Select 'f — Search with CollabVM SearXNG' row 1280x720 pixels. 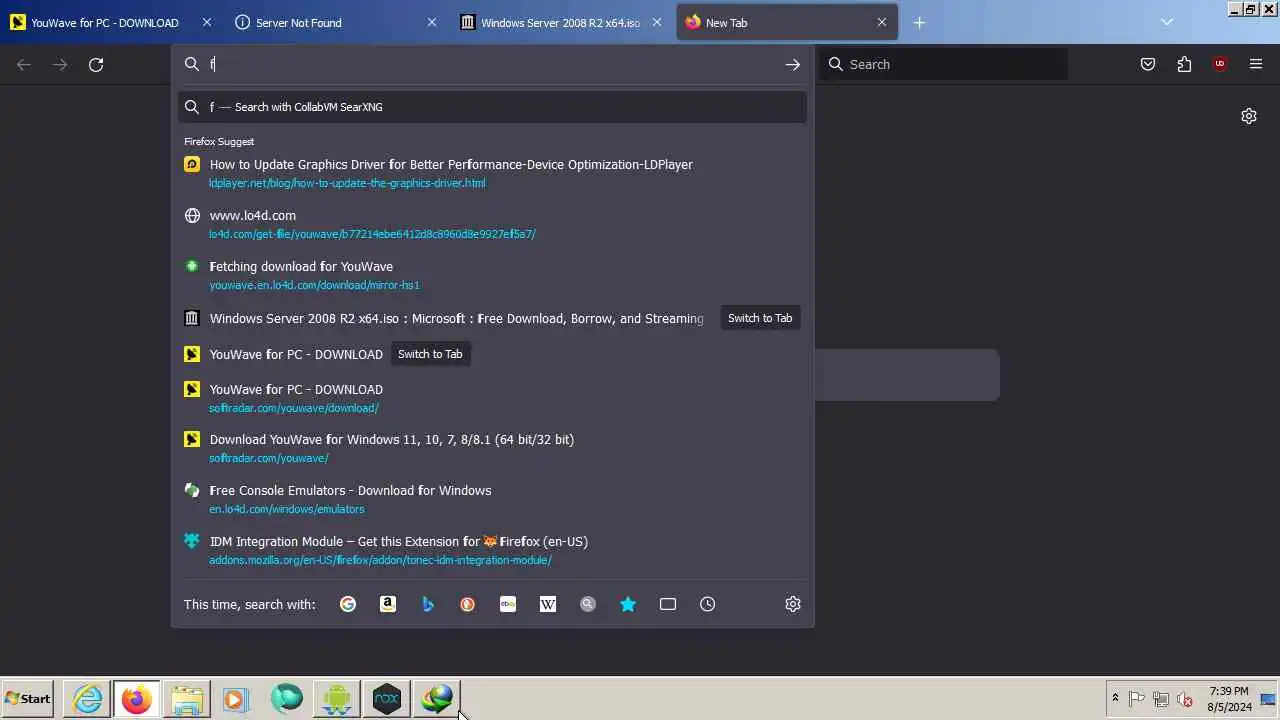point(493,107)
